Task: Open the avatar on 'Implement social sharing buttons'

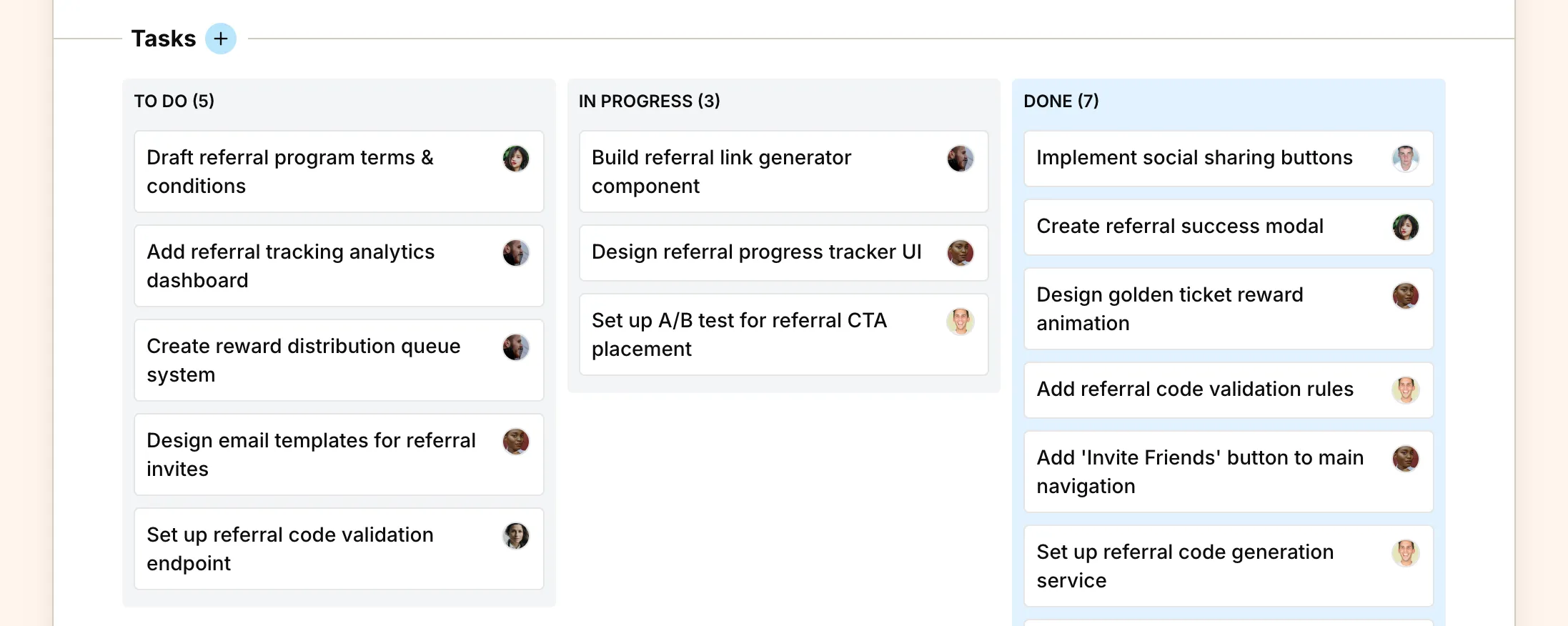Action: pyautogui.click(x=1406, y=159)
